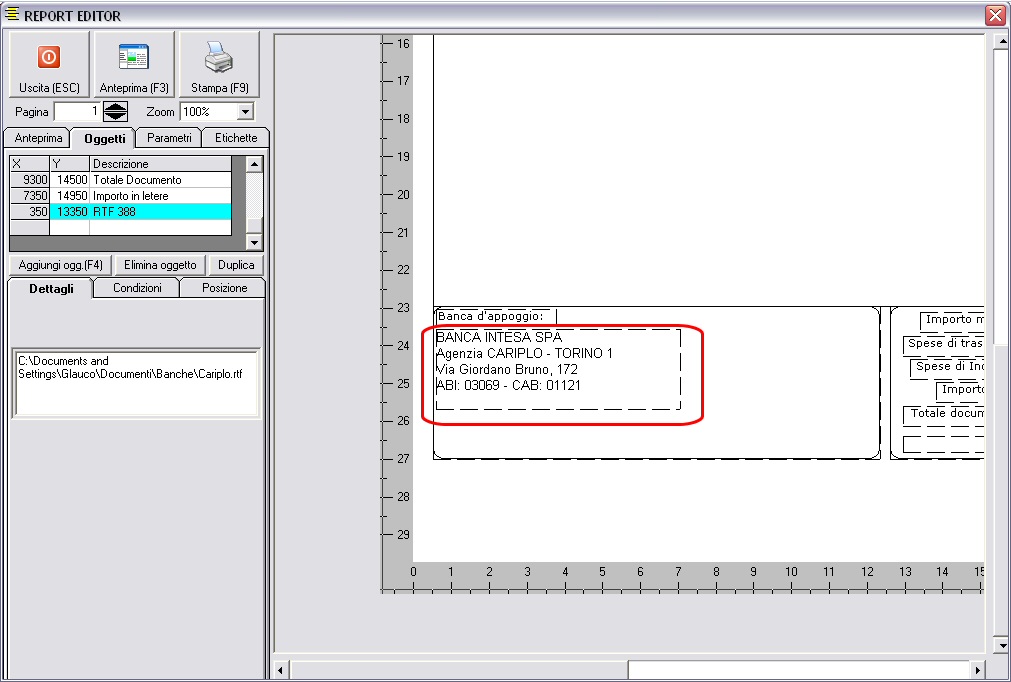Close the Report Editor window

(x=996, y=15)
